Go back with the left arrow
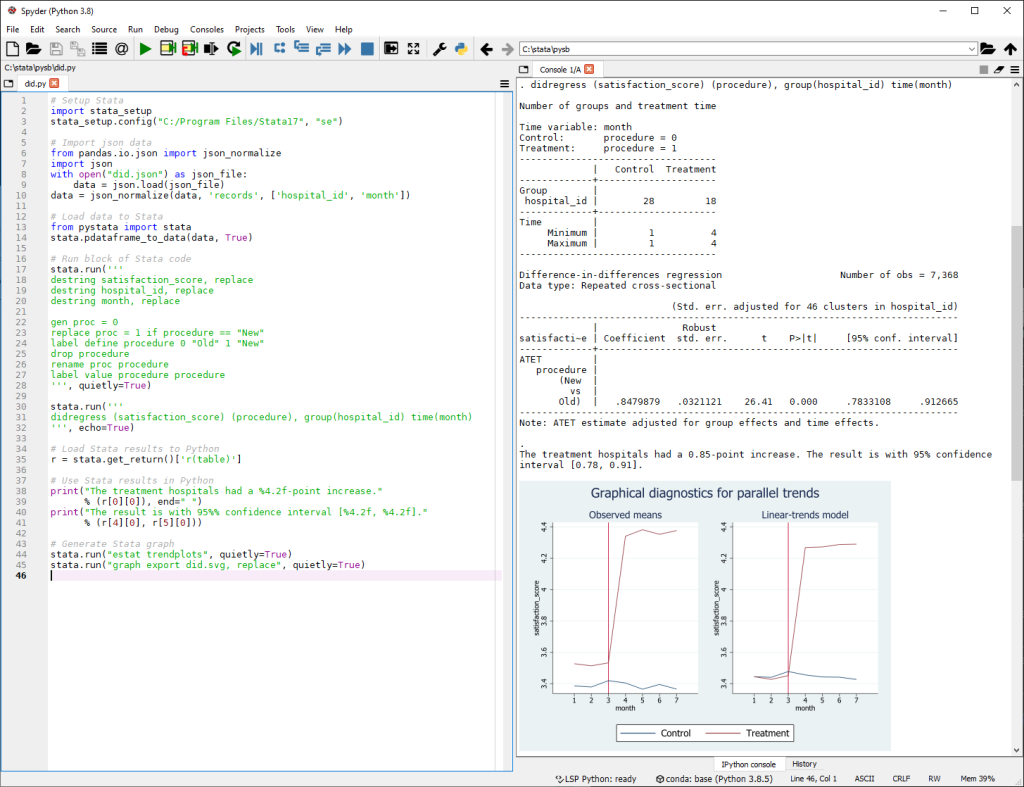The height and width of the screenshot is (787, 1024). tap(487, 49)
